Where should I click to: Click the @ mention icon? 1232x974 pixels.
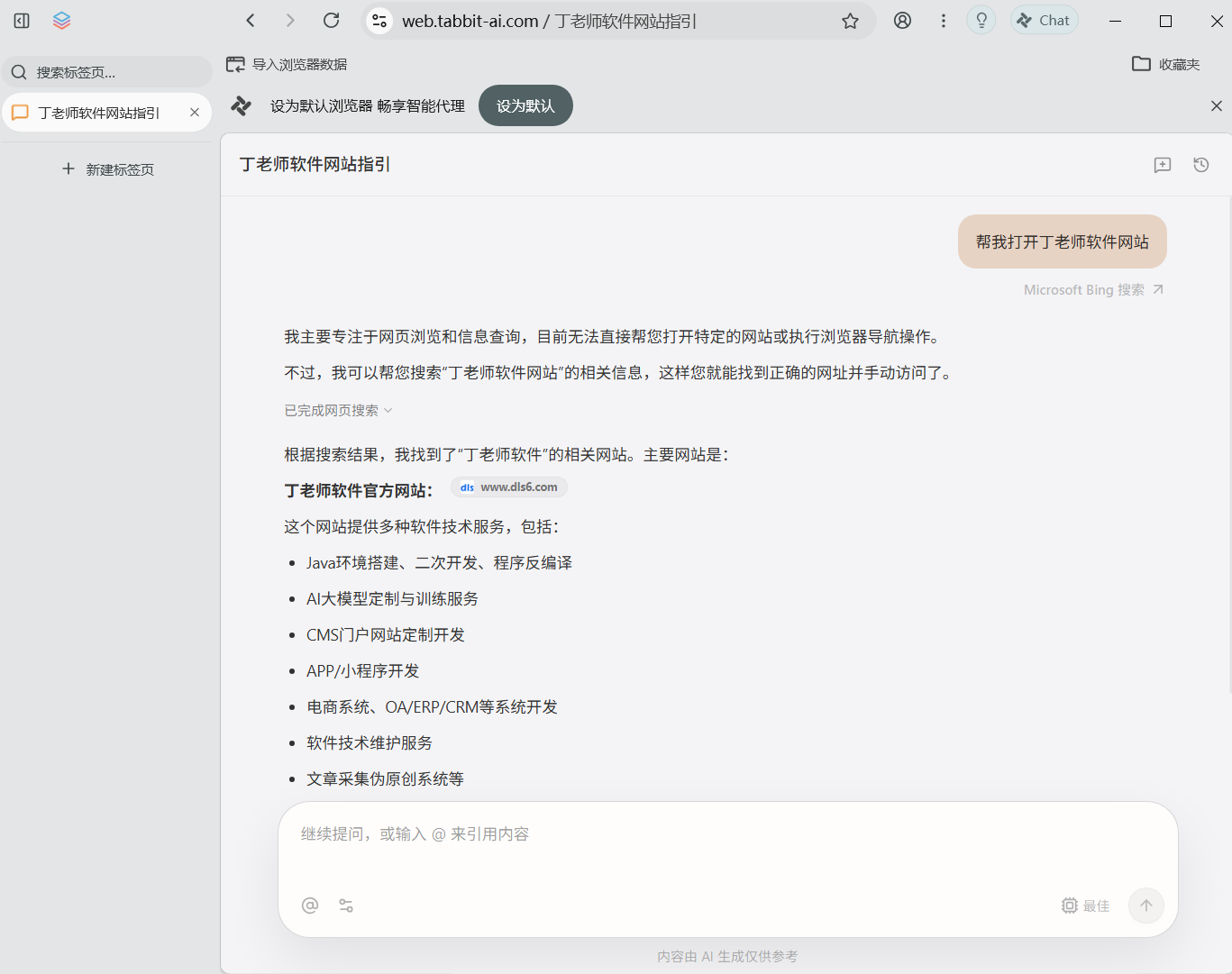pos(310,906)
